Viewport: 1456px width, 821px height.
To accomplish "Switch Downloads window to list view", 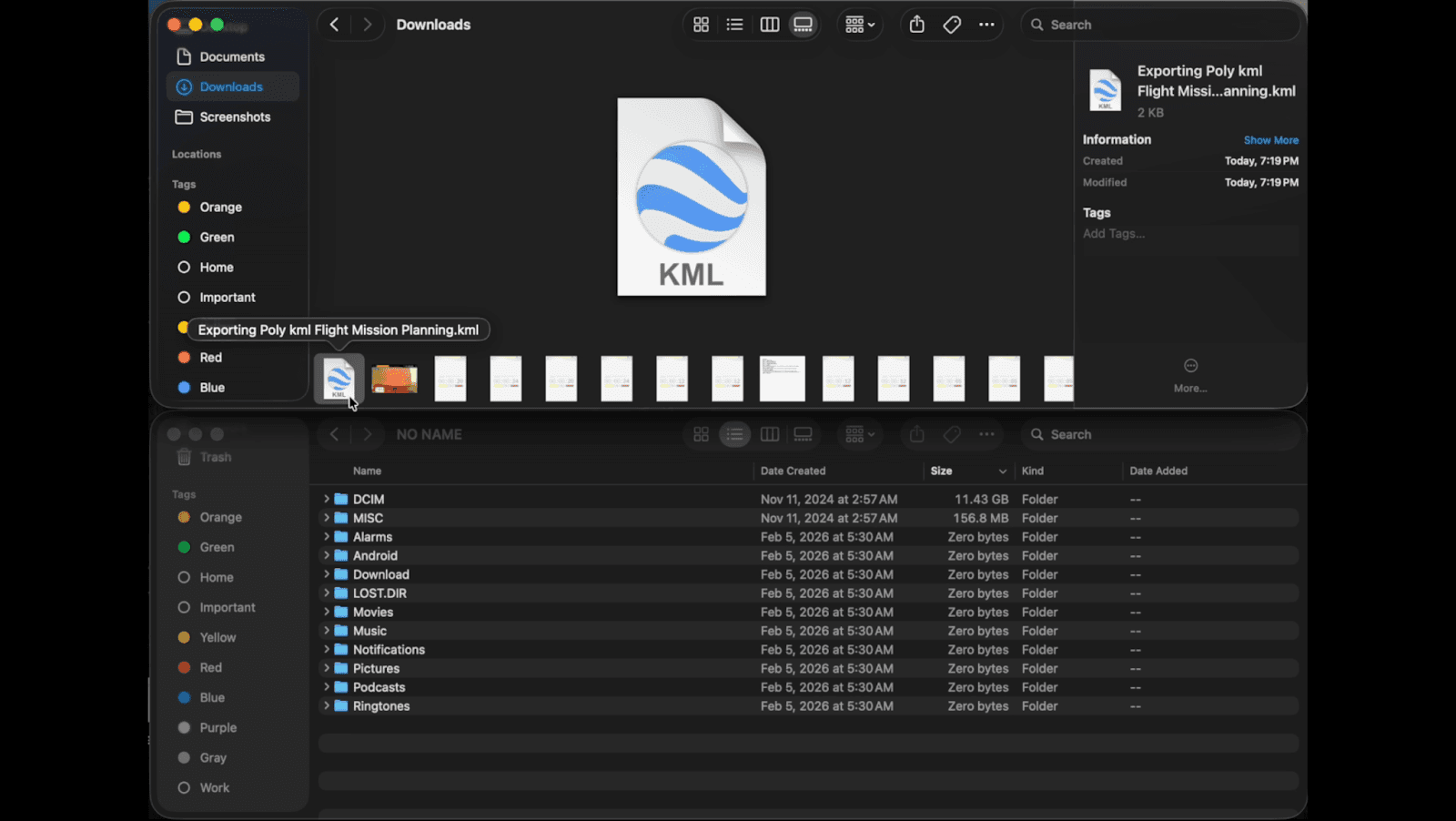I will point(734,25).
